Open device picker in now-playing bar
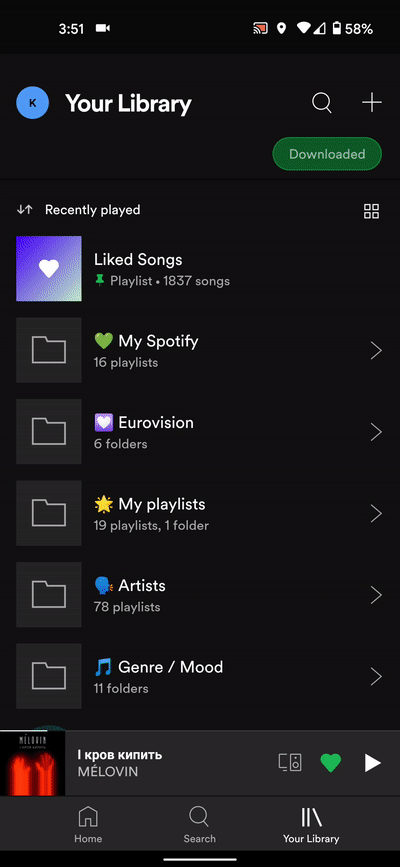 pos(290,763)
